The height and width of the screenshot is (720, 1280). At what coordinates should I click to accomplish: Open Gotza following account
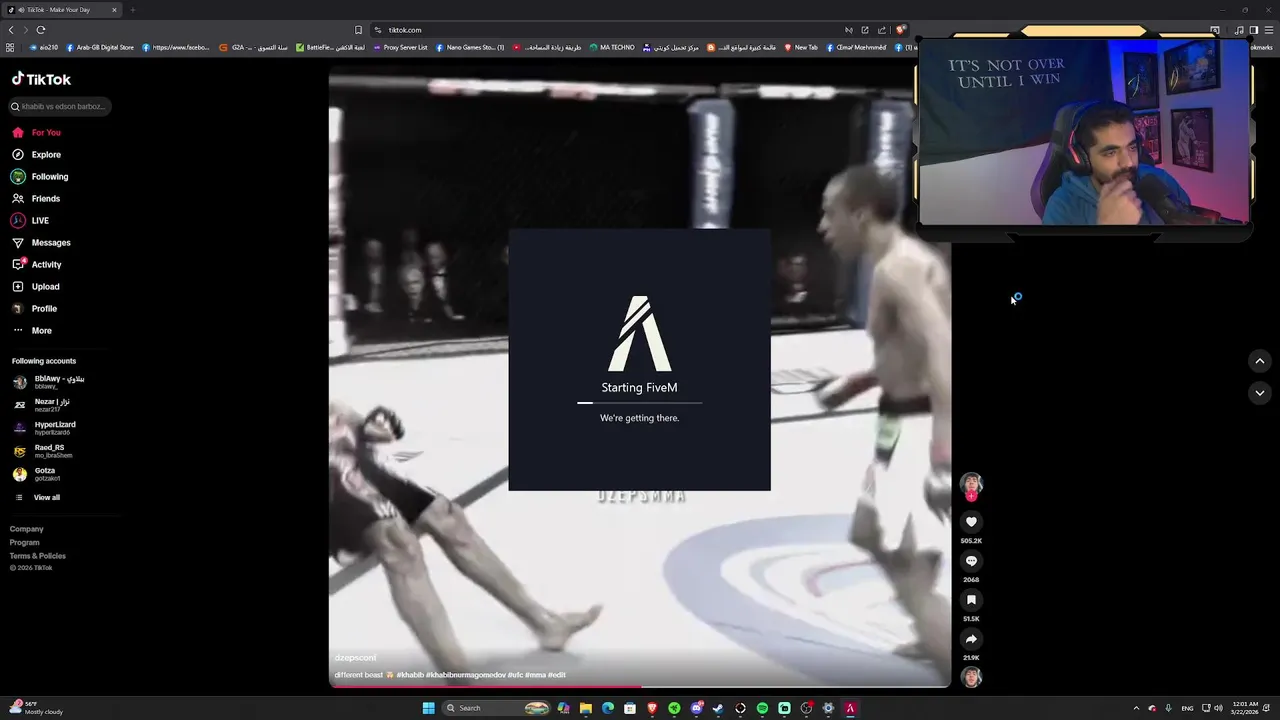[x=37, y=474]
